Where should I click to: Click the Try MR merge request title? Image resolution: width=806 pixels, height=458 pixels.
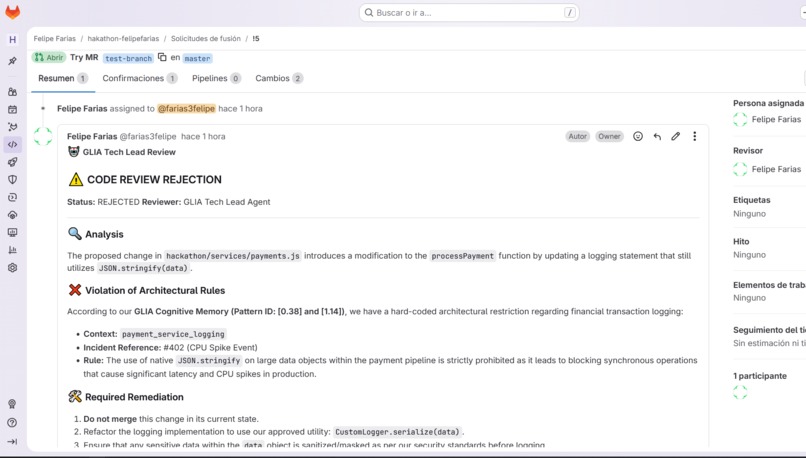[84, 57]
